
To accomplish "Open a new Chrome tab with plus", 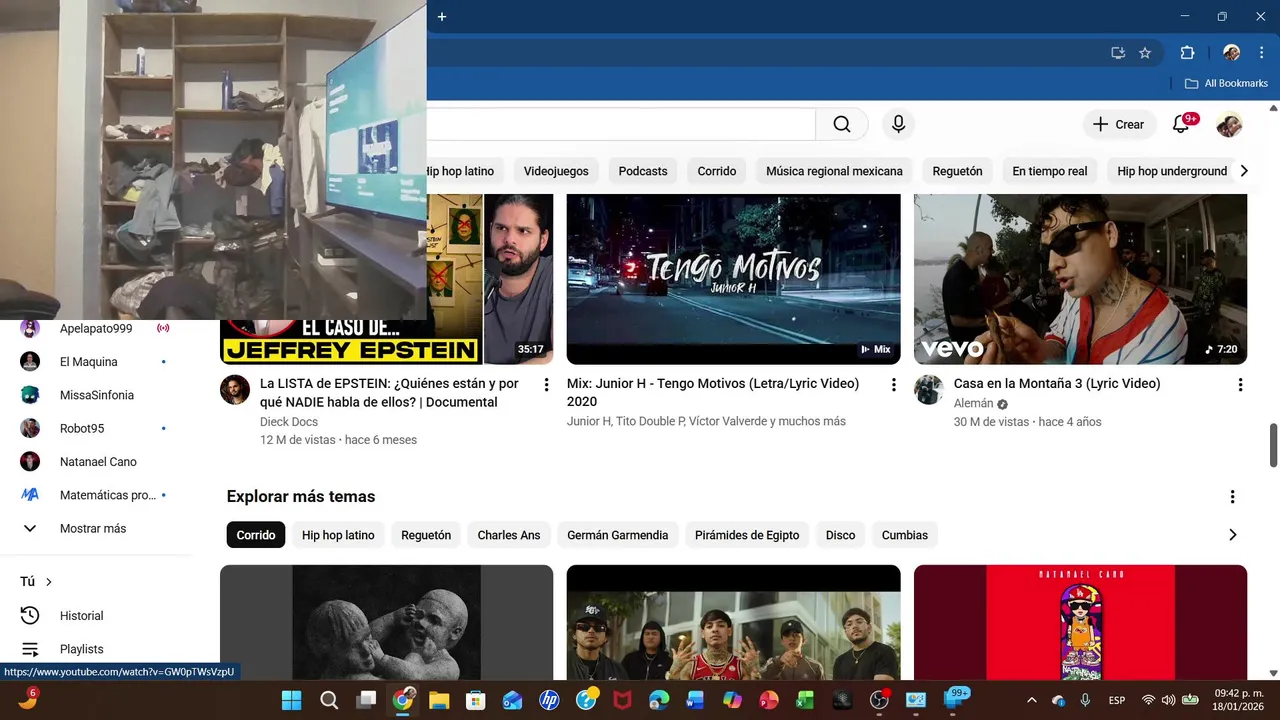I will coord(442,16).
